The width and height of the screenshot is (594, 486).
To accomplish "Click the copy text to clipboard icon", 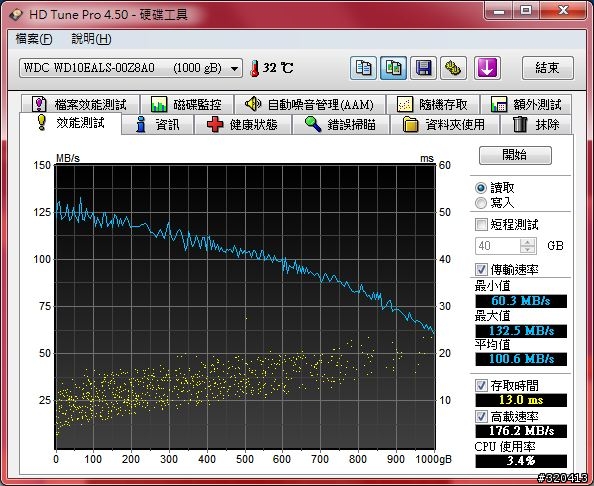I will (363, 68).
